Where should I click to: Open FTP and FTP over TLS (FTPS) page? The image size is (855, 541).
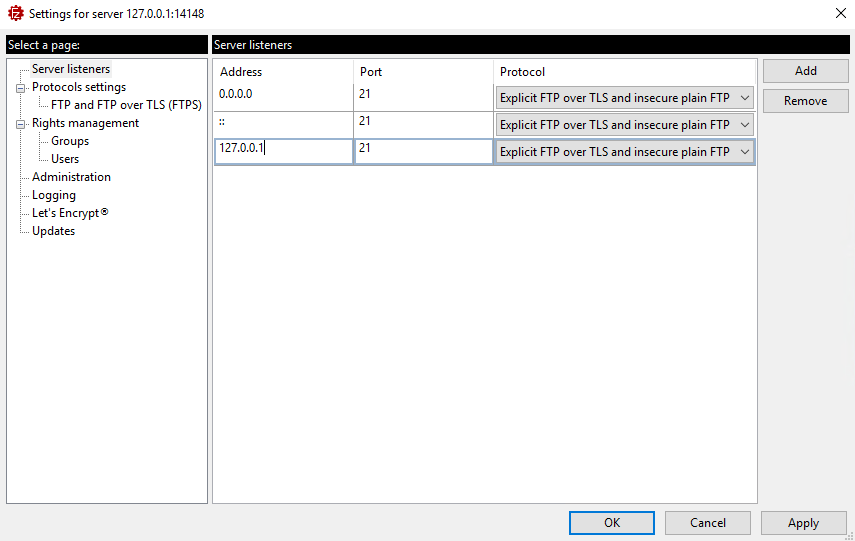pos(126,105)
